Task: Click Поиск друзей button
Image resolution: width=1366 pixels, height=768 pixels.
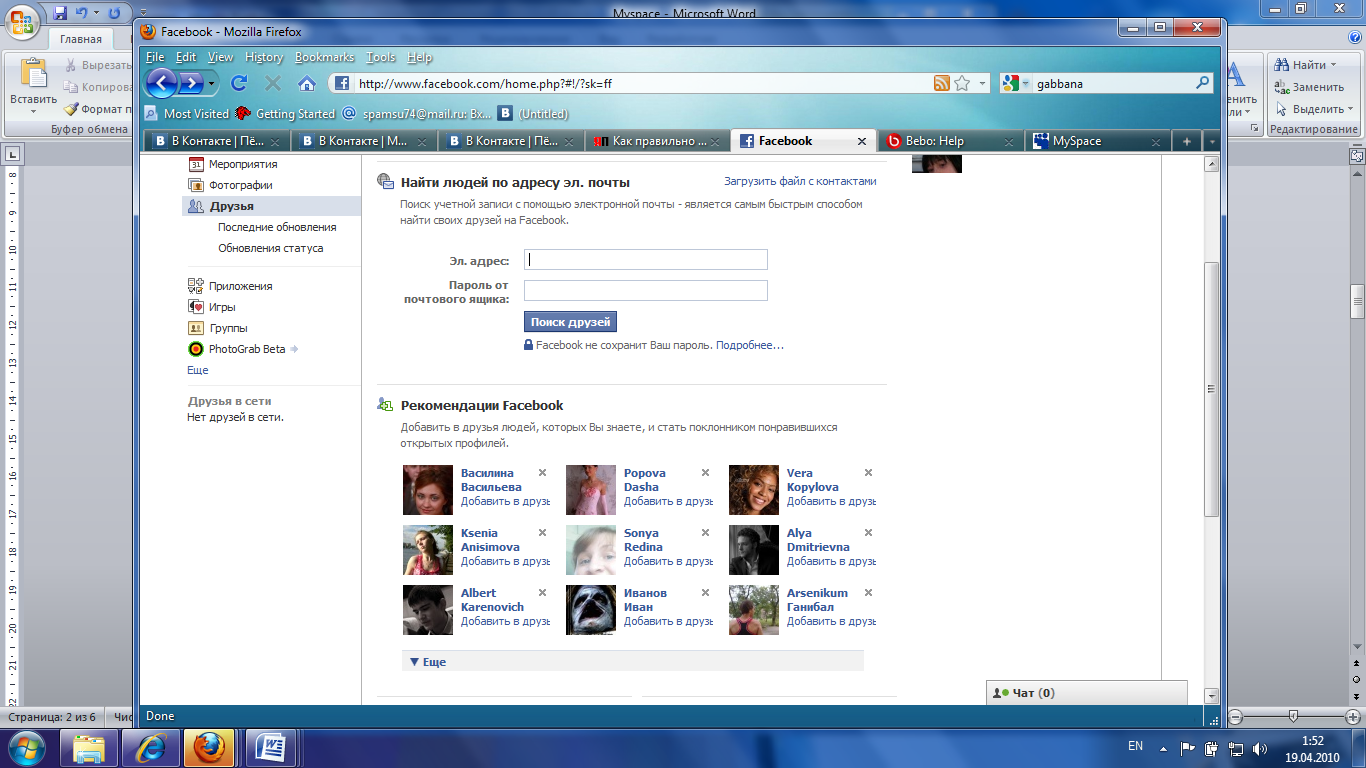Action: 570,322
